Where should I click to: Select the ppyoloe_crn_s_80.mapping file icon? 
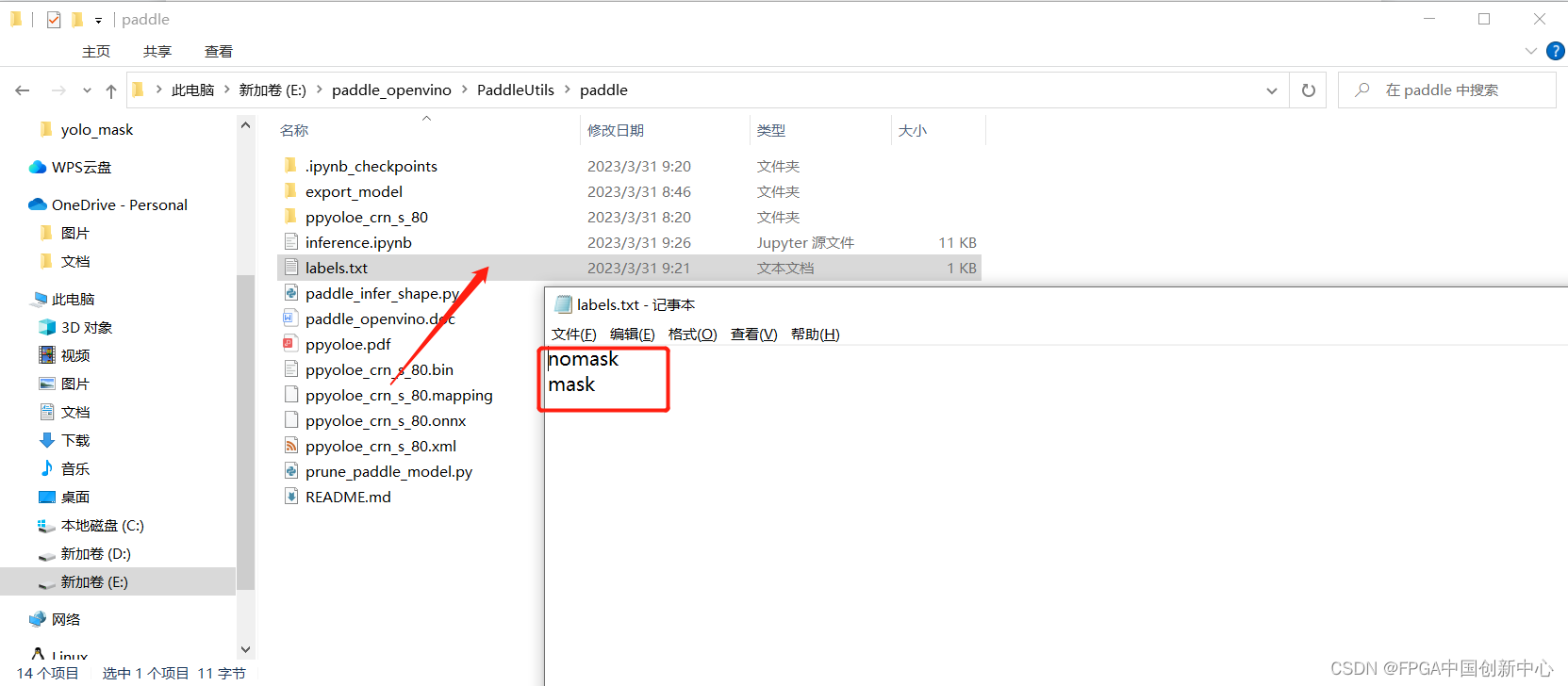[x=291, y=395]
